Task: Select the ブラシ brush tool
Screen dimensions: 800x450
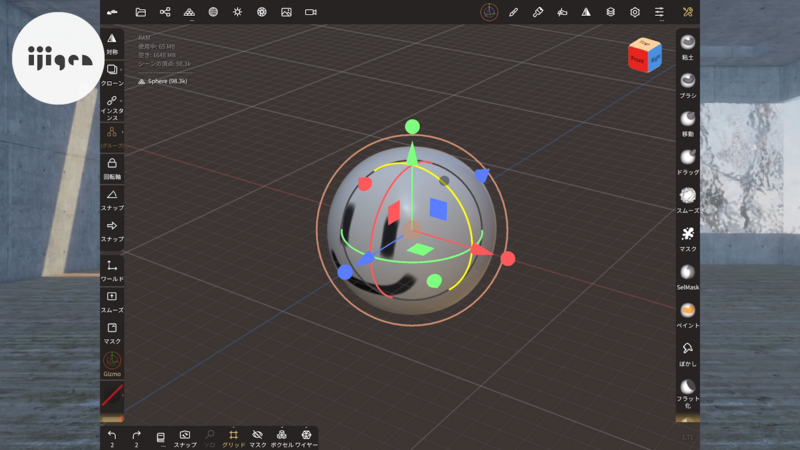Action: pos(688,85)
